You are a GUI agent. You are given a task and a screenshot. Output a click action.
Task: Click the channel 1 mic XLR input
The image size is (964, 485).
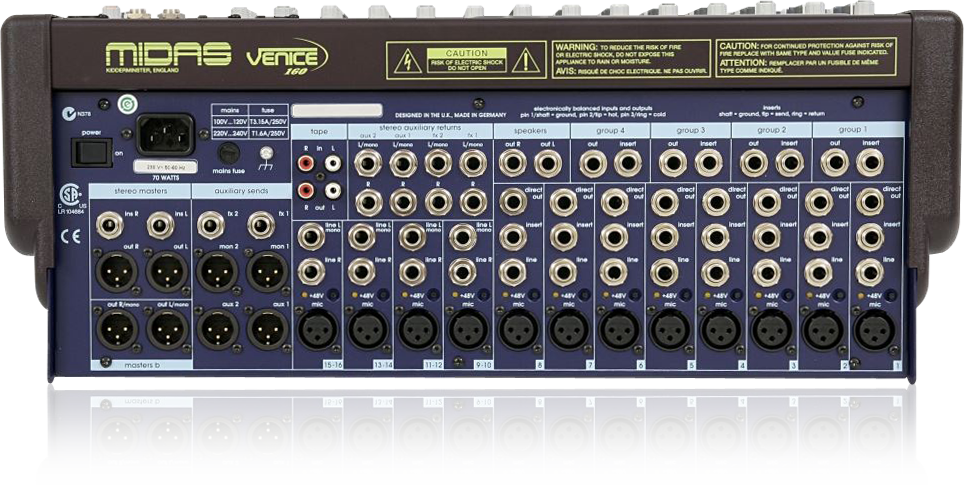(x=874, y=329)
